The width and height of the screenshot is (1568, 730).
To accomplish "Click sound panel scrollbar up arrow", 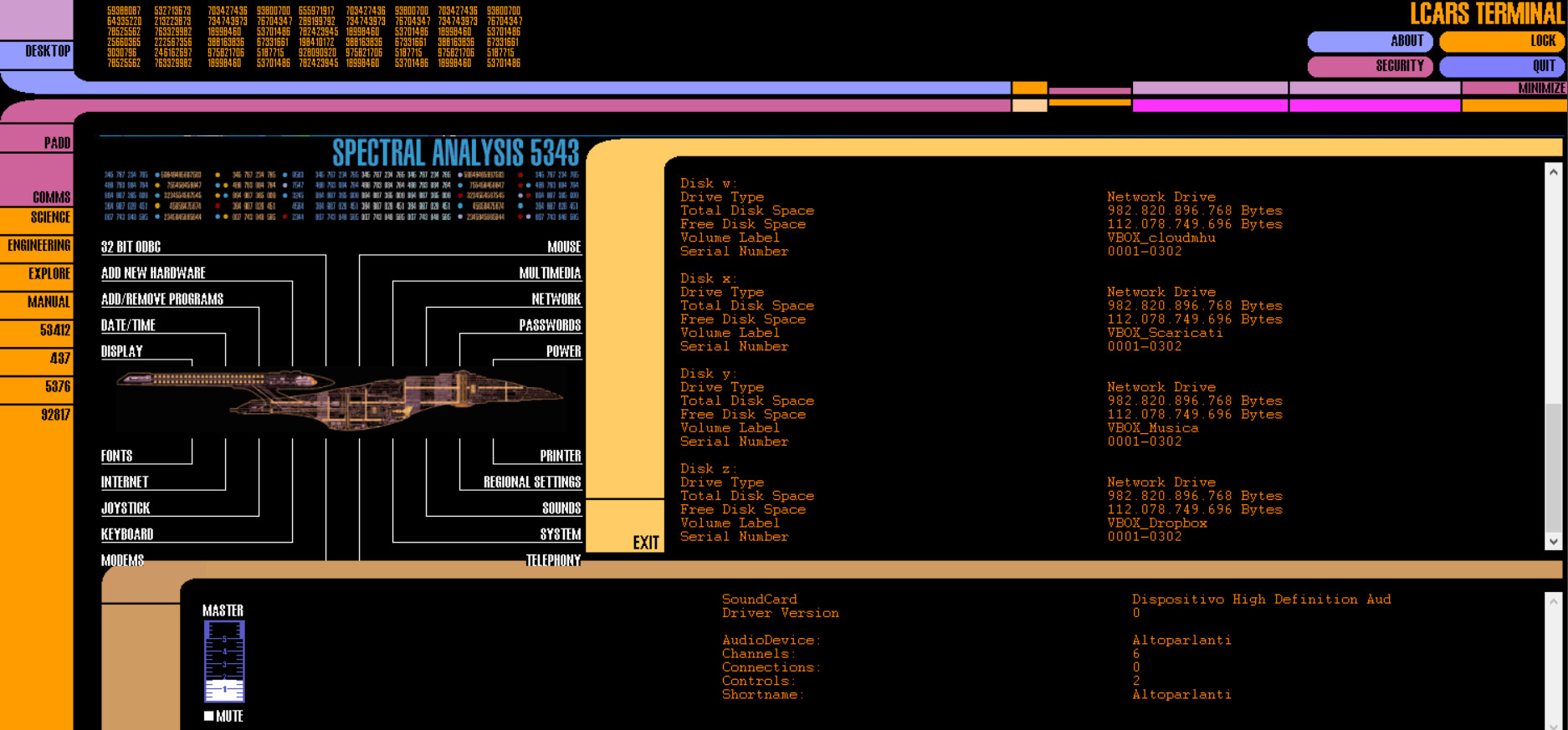I will [x=1553, y=600].
